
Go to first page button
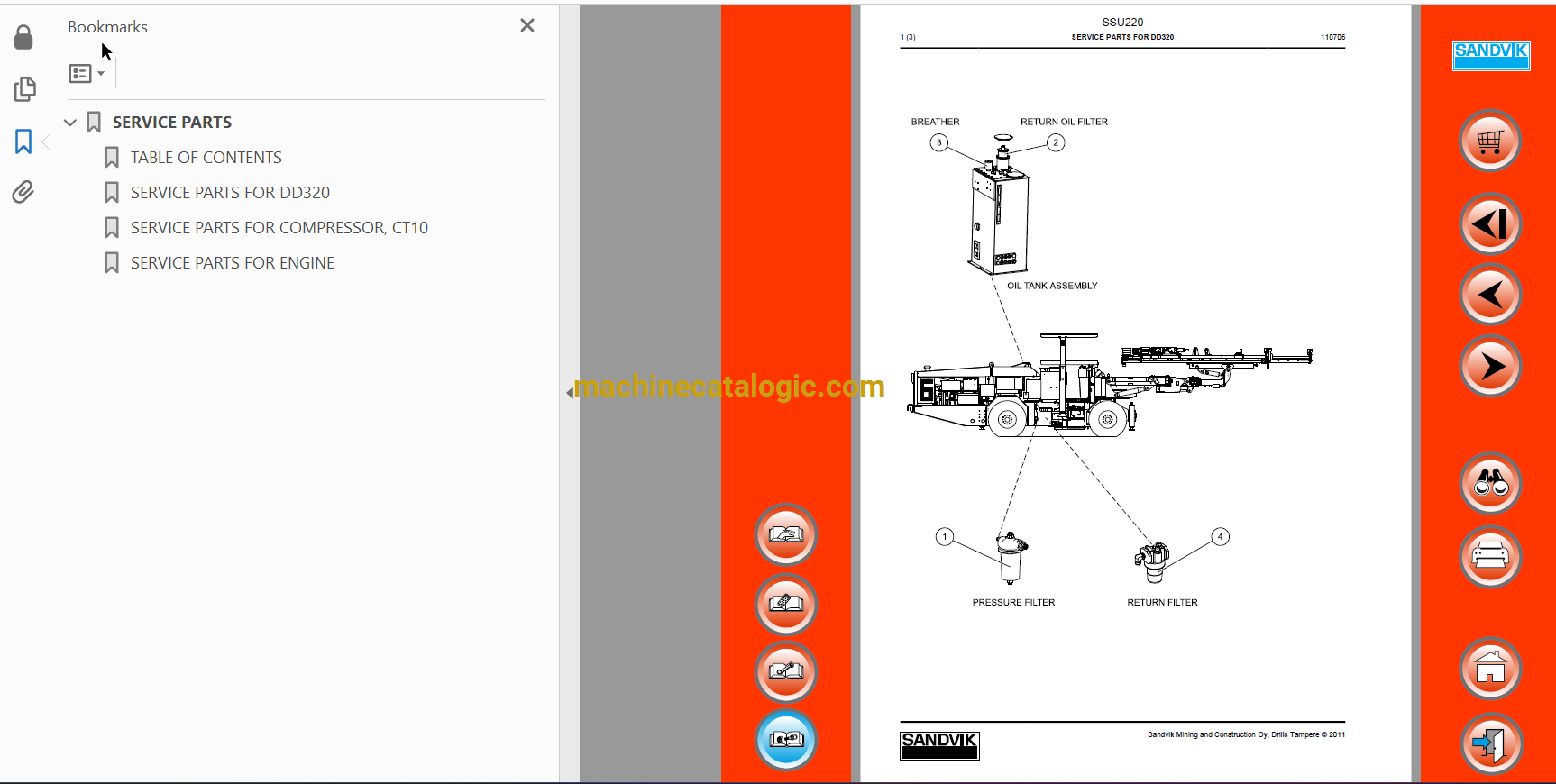coord(1490,223)
